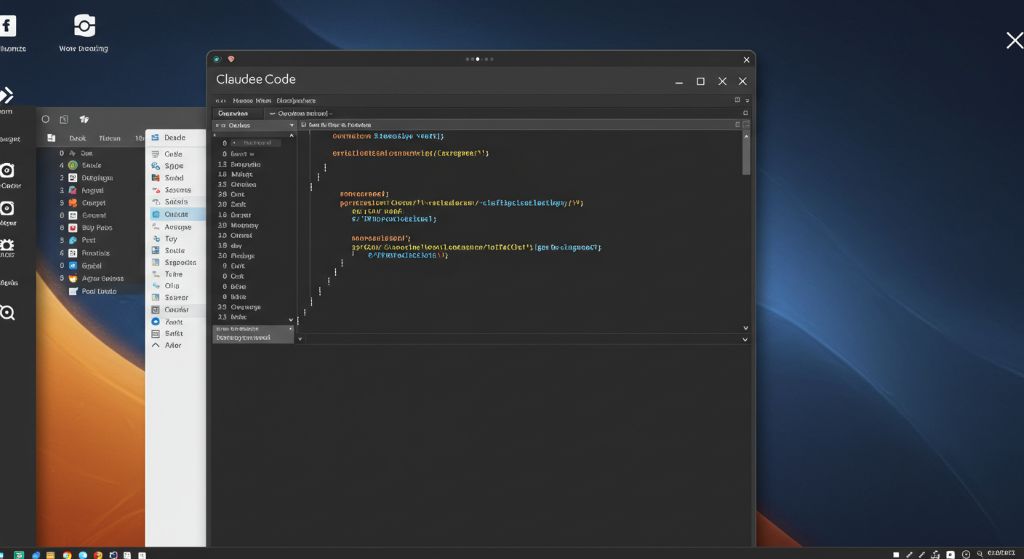This screenshot has width=1024, height=559.
Task: Click the circle icon in back window toolbar
Action: point(46,120)
